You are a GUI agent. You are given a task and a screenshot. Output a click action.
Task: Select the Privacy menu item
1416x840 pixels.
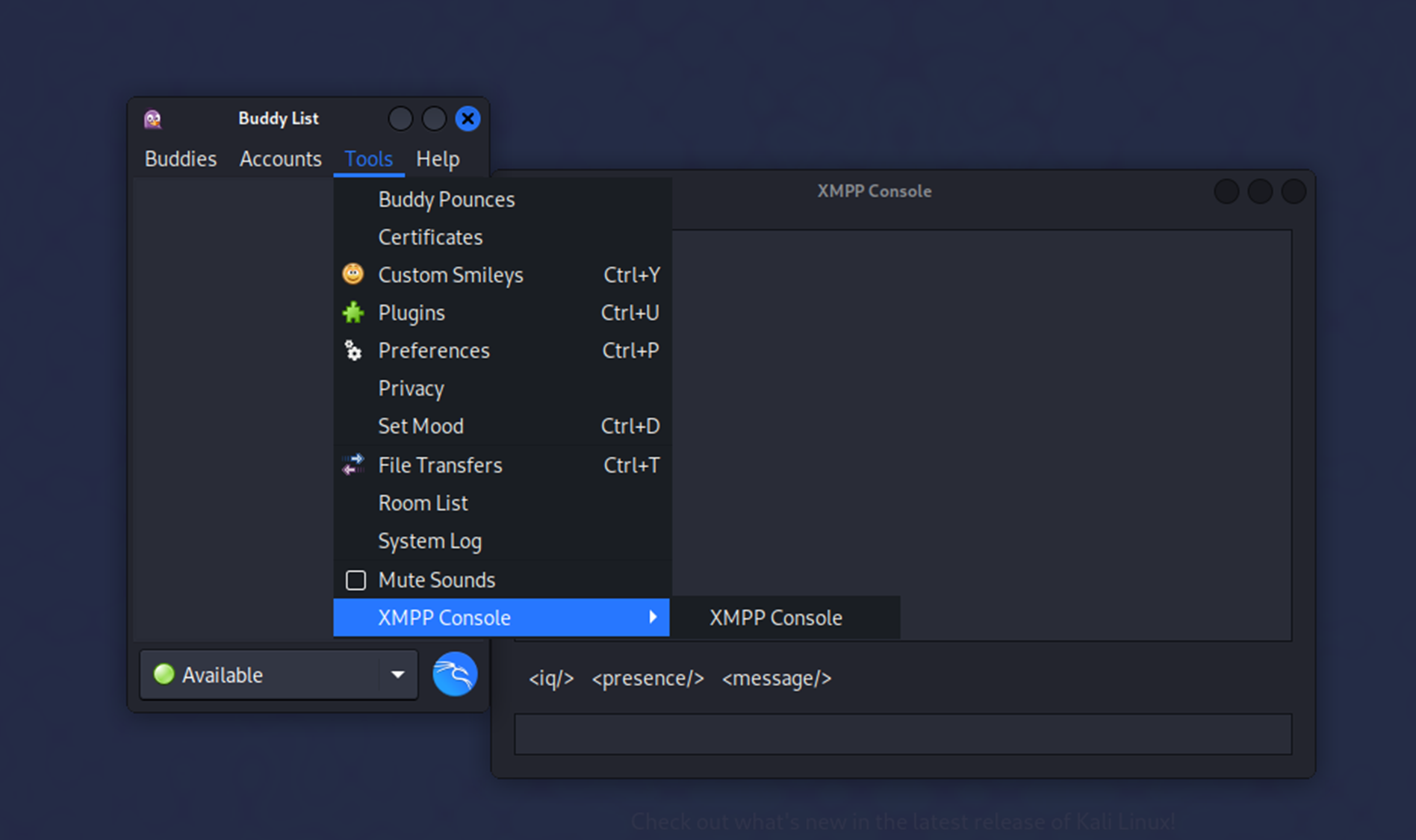[x=502, y=388]
